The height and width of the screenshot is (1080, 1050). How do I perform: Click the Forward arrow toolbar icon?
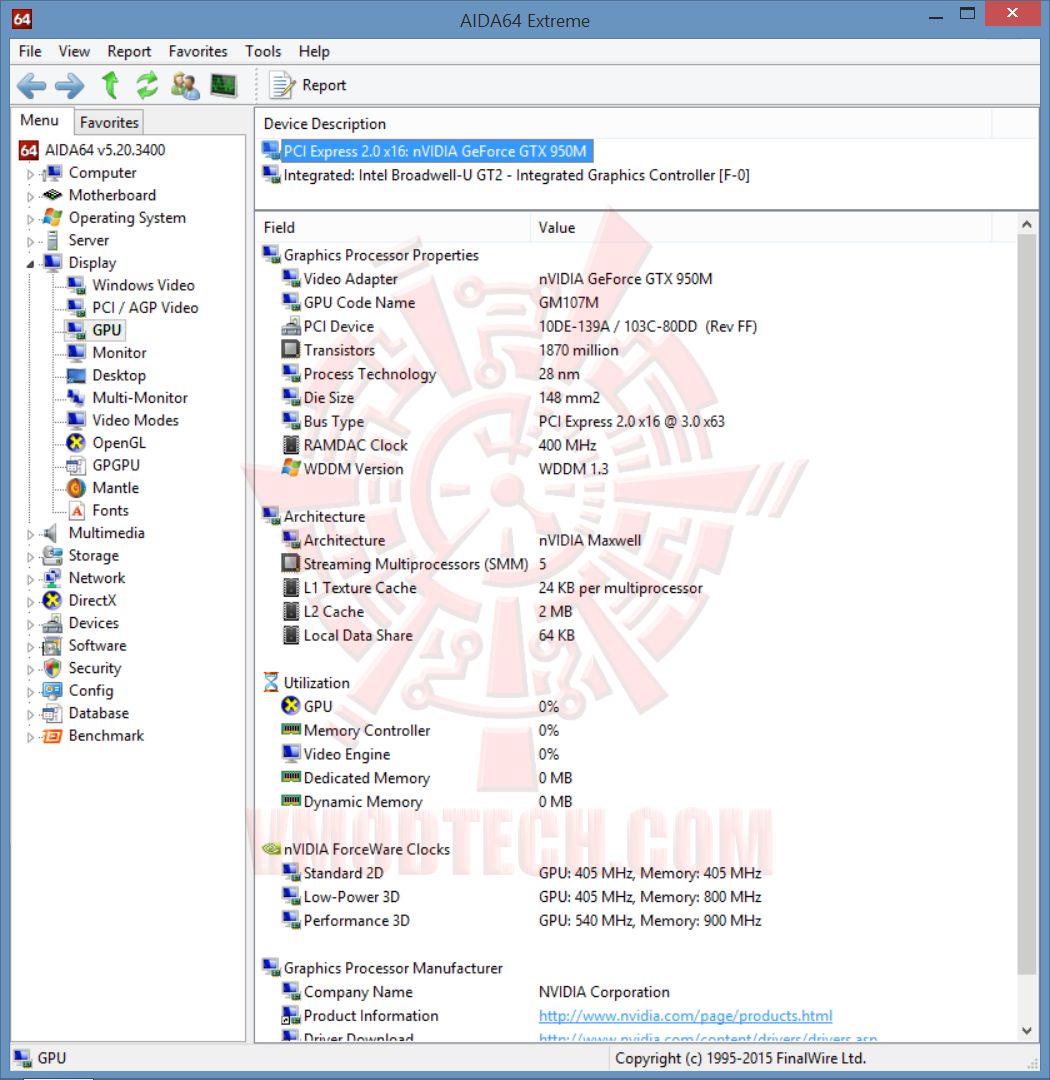(x=70, y=85)
